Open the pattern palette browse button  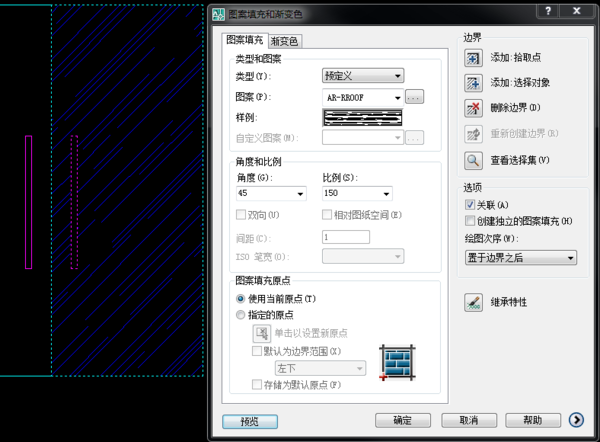coord(414,97)
